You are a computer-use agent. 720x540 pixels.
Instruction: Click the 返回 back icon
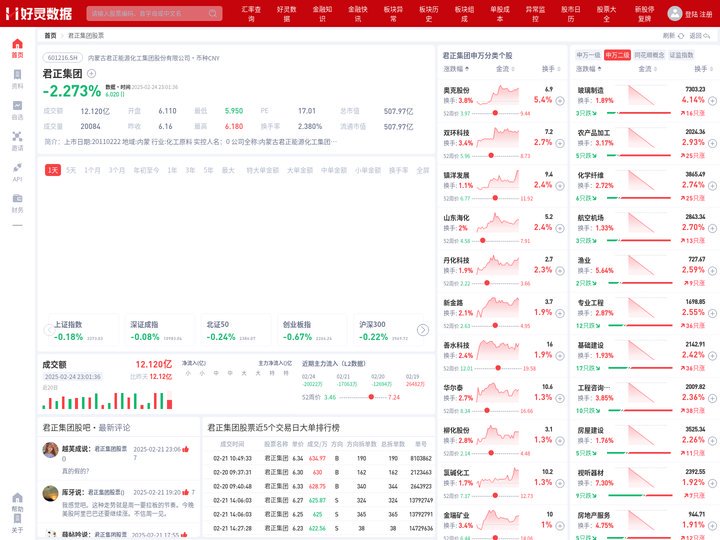(x=707, y=36)
